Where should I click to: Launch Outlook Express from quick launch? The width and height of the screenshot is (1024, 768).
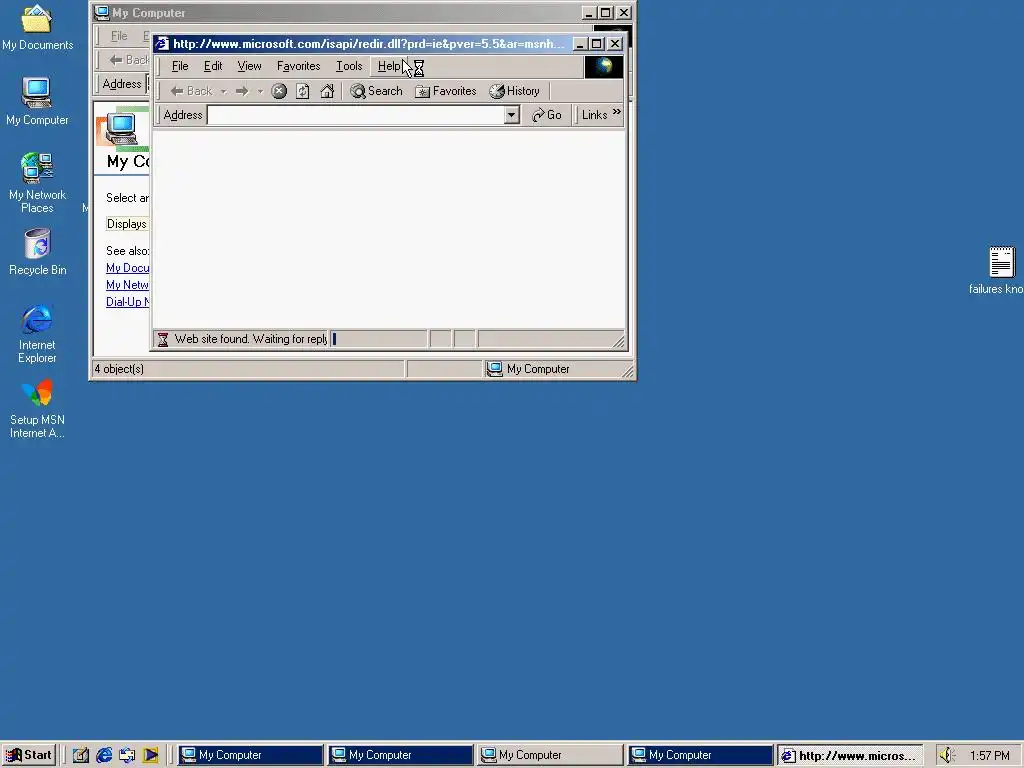[x=127, y=755]
